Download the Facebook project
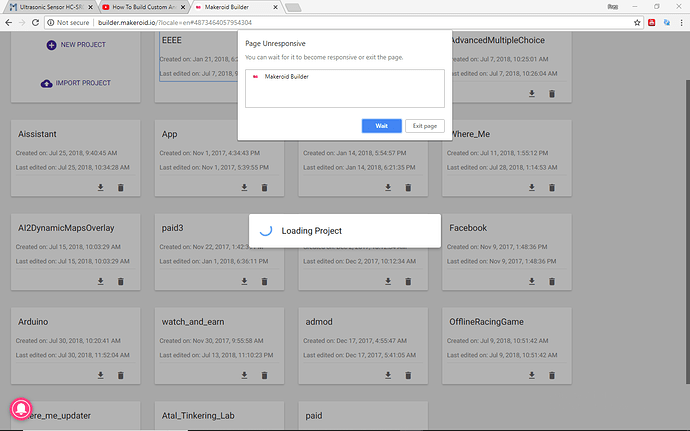The height and width of the screenshot is (431, 690). pyautogui.click(x=532, y=281)
